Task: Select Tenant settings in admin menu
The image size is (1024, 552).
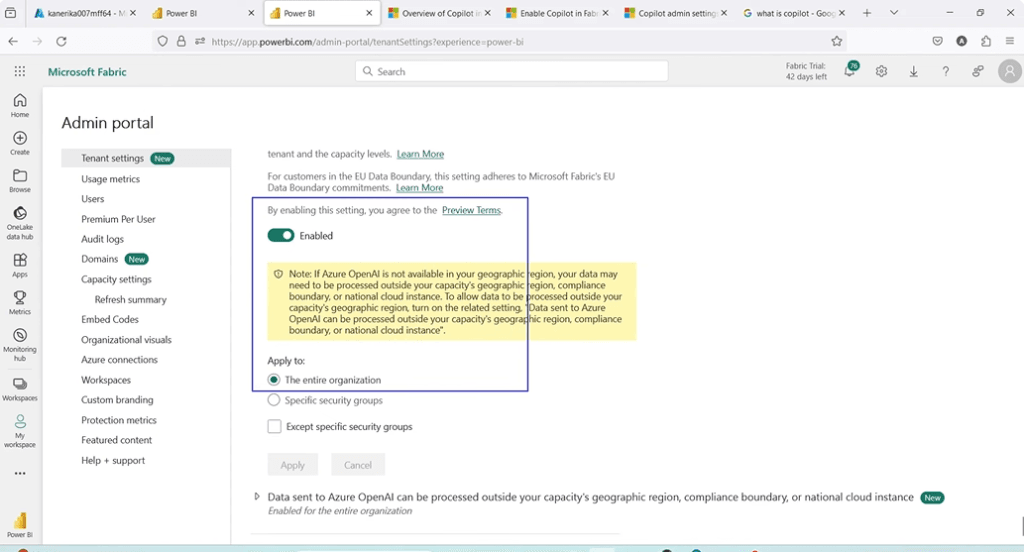Action: point(146,158)
